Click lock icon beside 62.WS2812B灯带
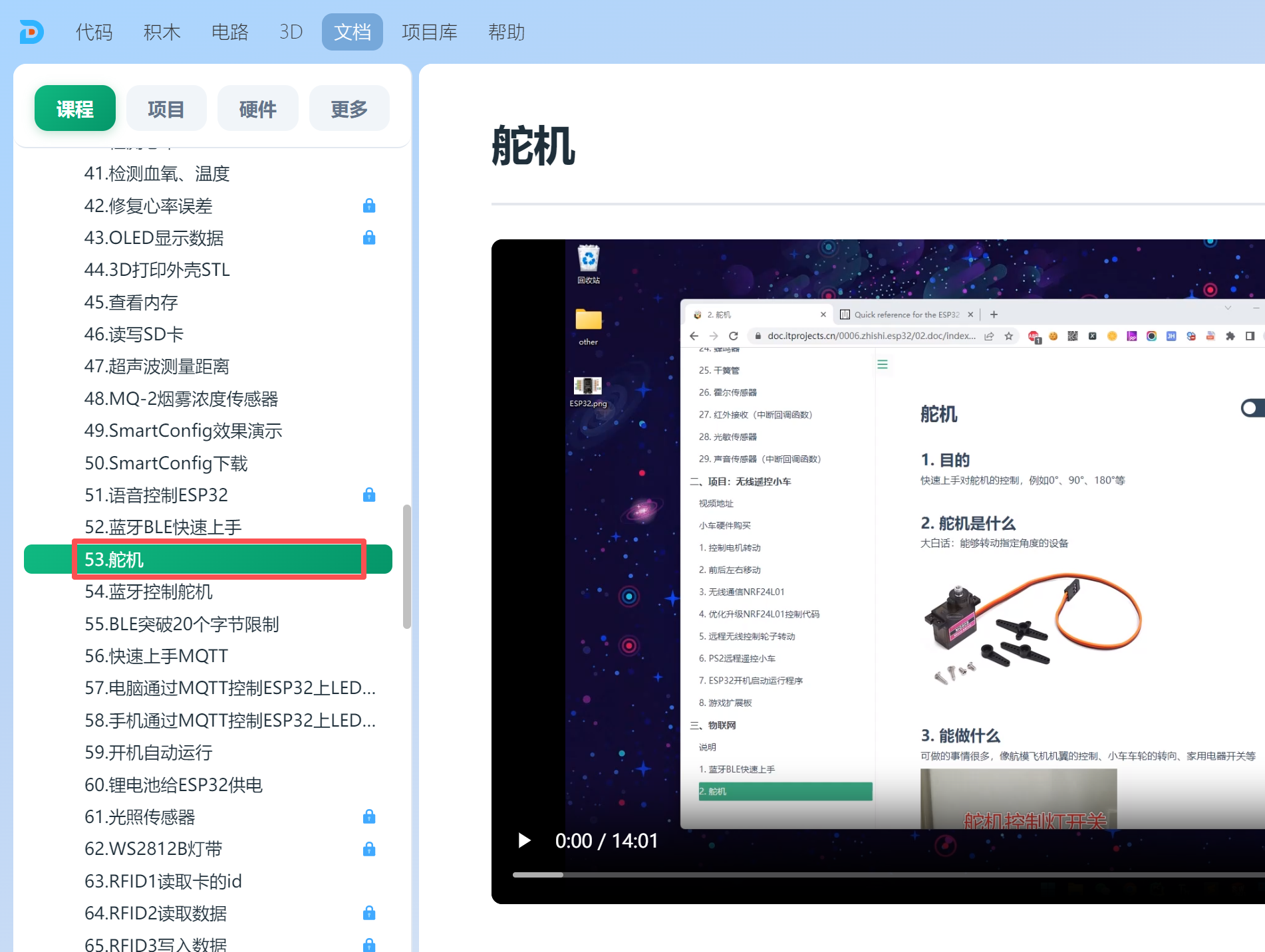Image resolution: width=1265 pixels, height=952 pixels. 369,849
